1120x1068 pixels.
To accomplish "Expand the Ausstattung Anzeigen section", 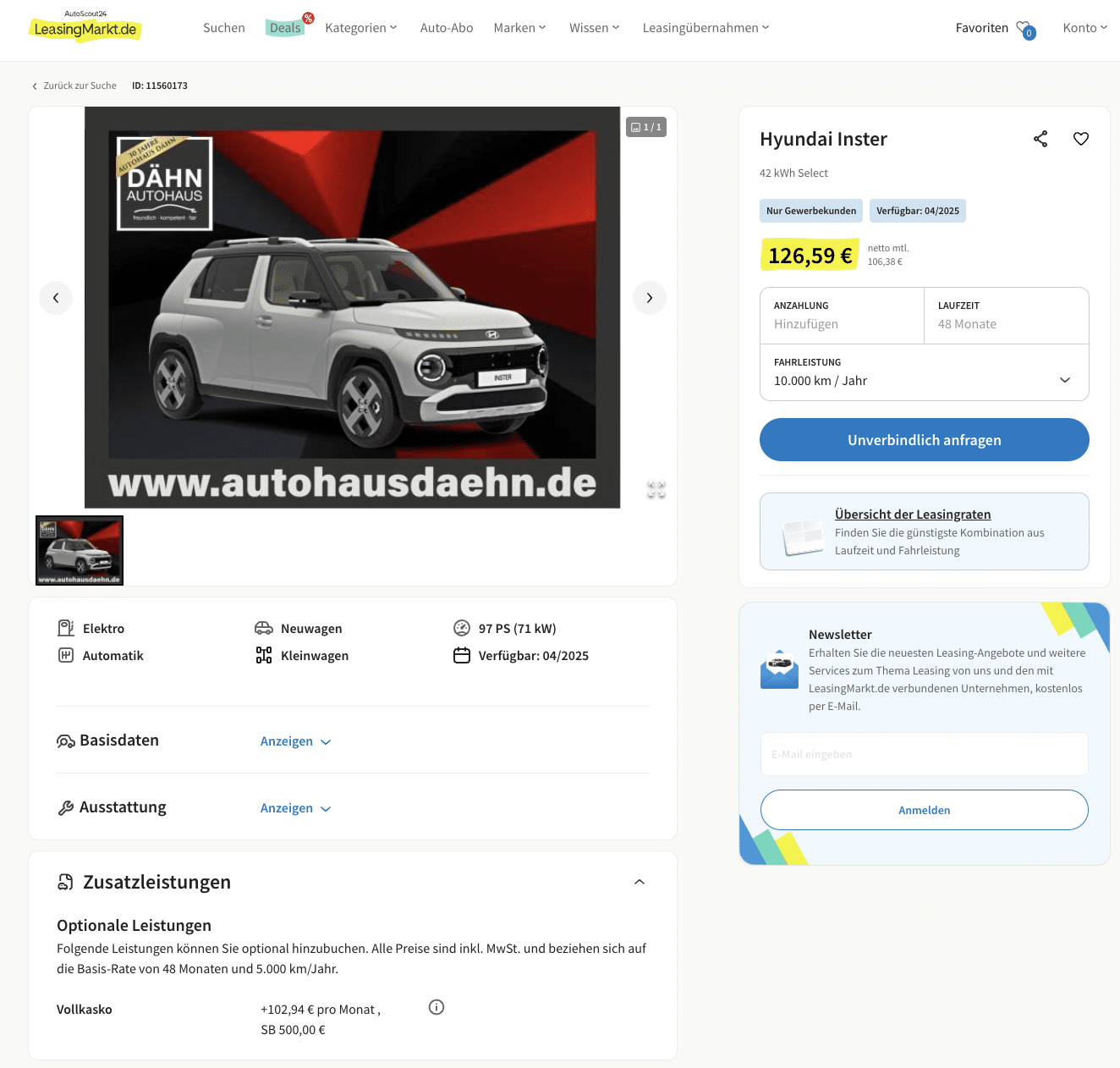I will click(x=295, y=808).
